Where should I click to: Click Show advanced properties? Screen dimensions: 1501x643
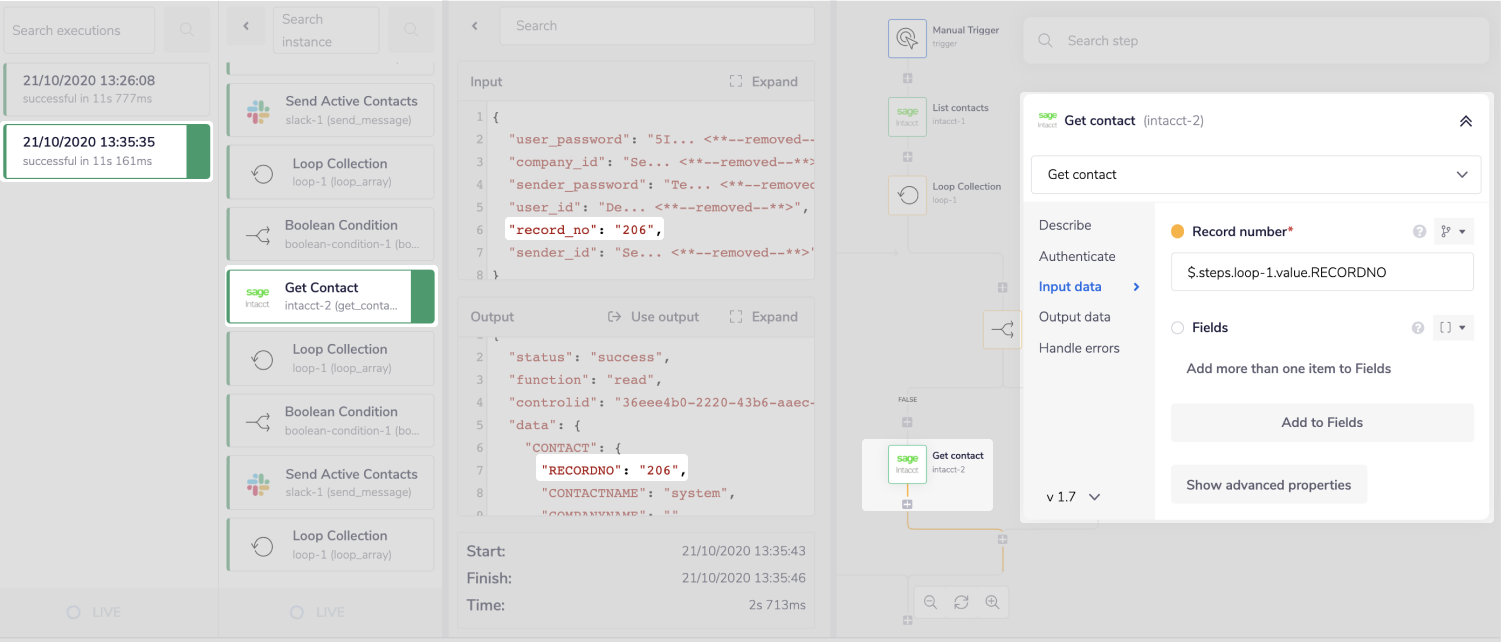(x=1268, y=484)
